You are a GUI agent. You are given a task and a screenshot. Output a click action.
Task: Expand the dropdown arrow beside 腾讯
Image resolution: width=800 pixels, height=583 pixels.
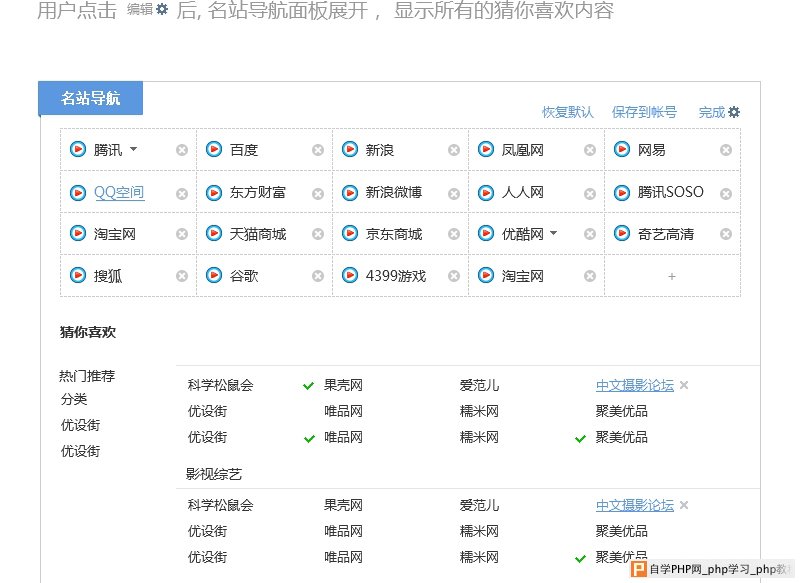pyautogui.click(x=133, y=149)
